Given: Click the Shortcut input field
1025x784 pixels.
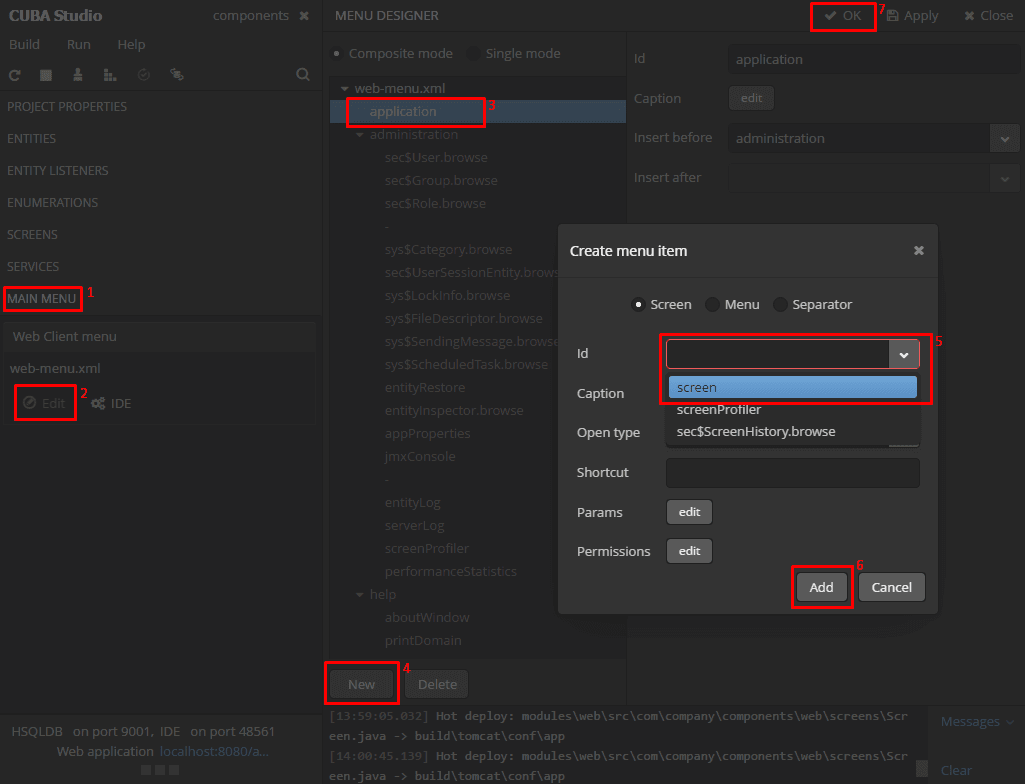Looking at the screenshot, I should click(792, 473).
